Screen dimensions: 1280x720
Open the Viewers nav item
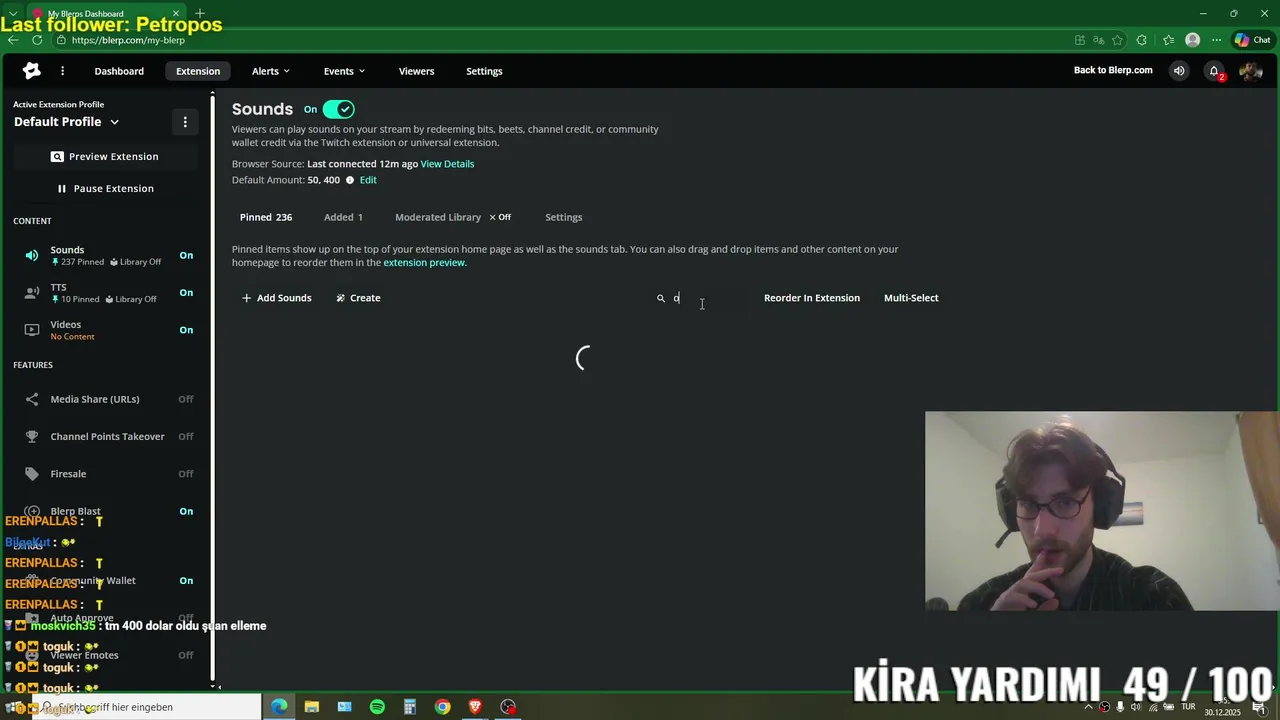coord(416,71)
